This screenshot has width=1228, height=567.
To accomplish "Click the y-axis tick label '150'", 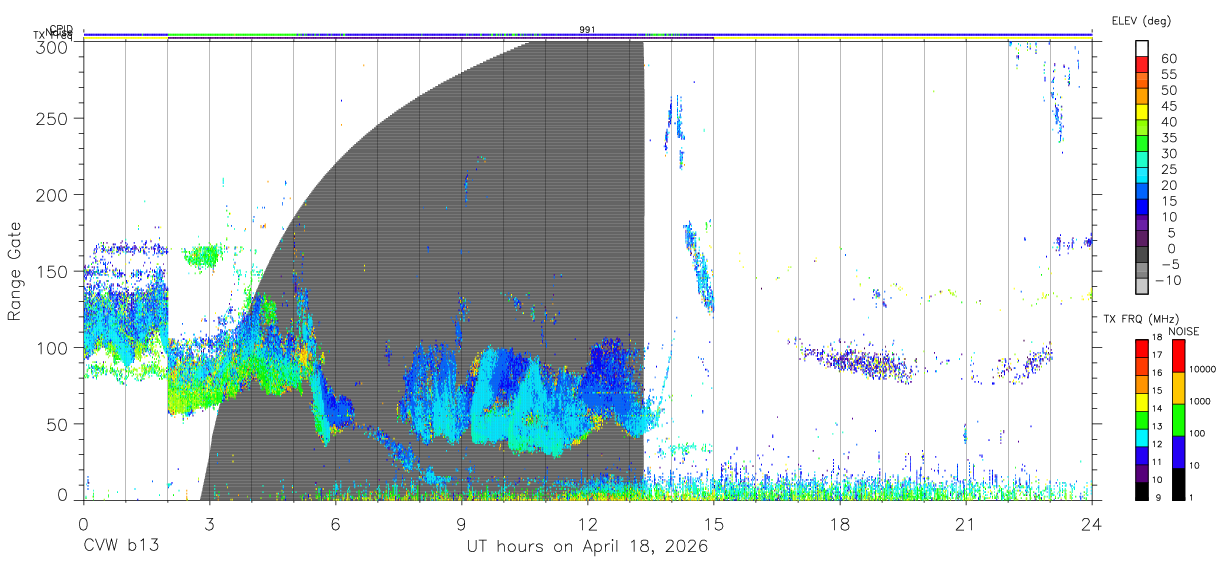I will click(x=53, y=271).
